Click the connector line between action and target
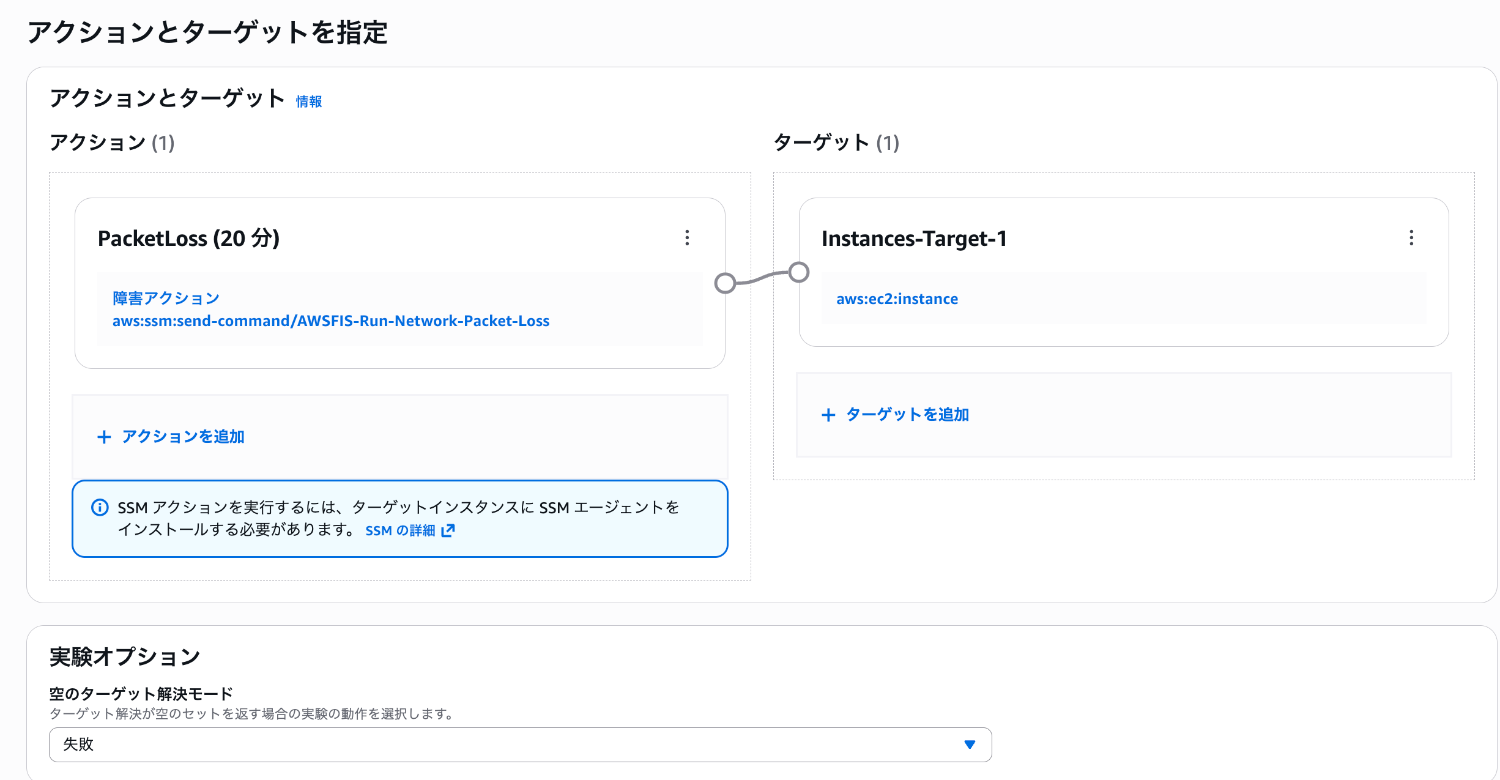 point(762,277)
